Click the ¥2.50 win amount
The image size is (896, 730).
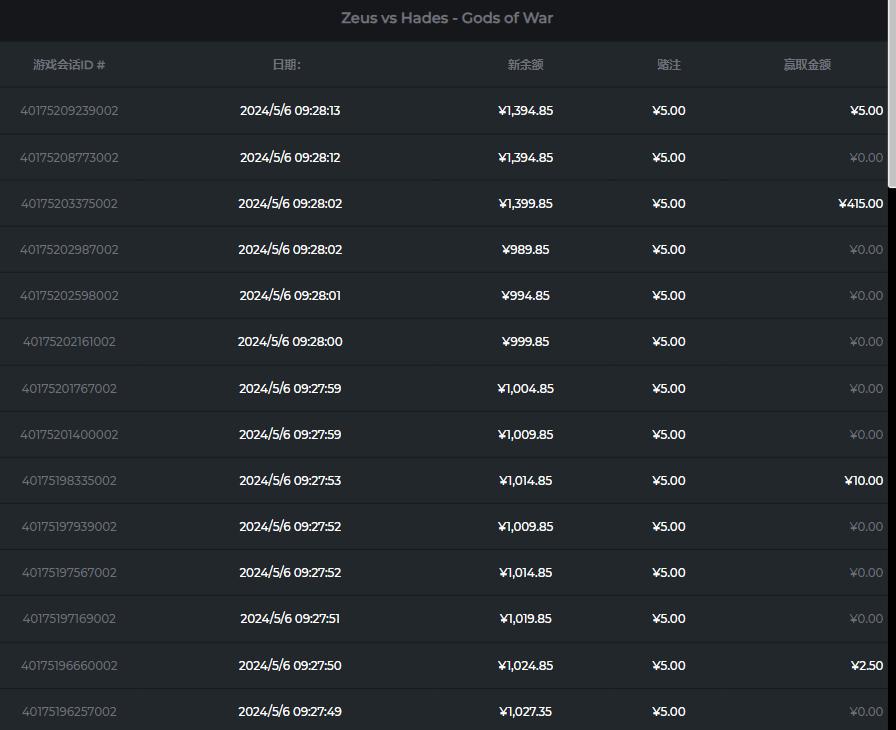pyautogui.click(x=866, y=665)
